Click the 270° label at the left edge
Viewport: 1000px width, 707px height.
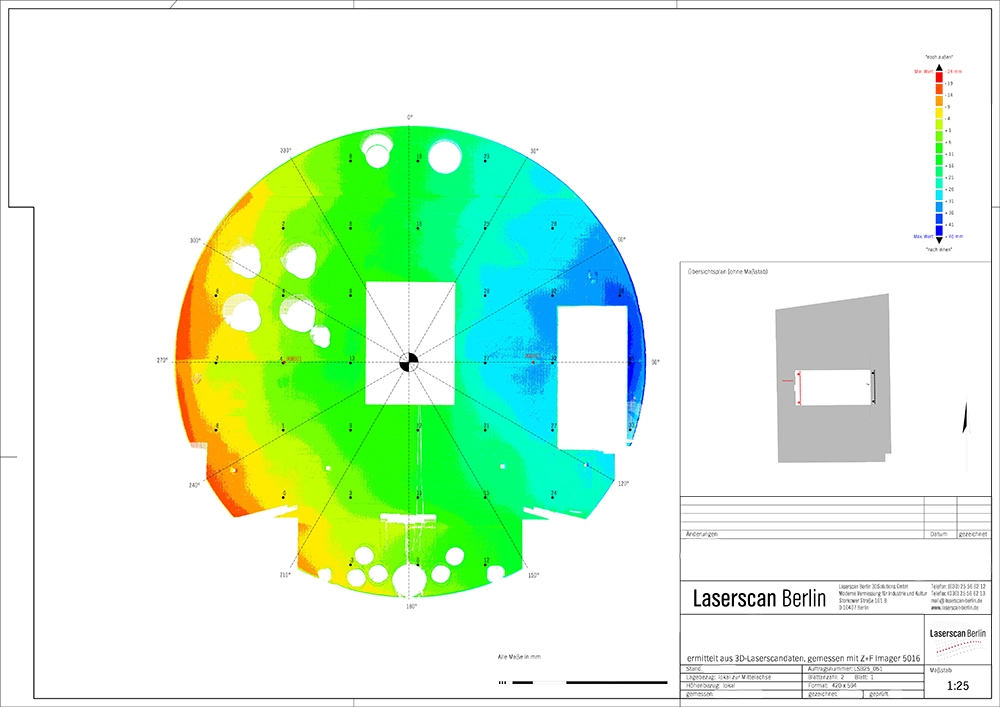162,360
